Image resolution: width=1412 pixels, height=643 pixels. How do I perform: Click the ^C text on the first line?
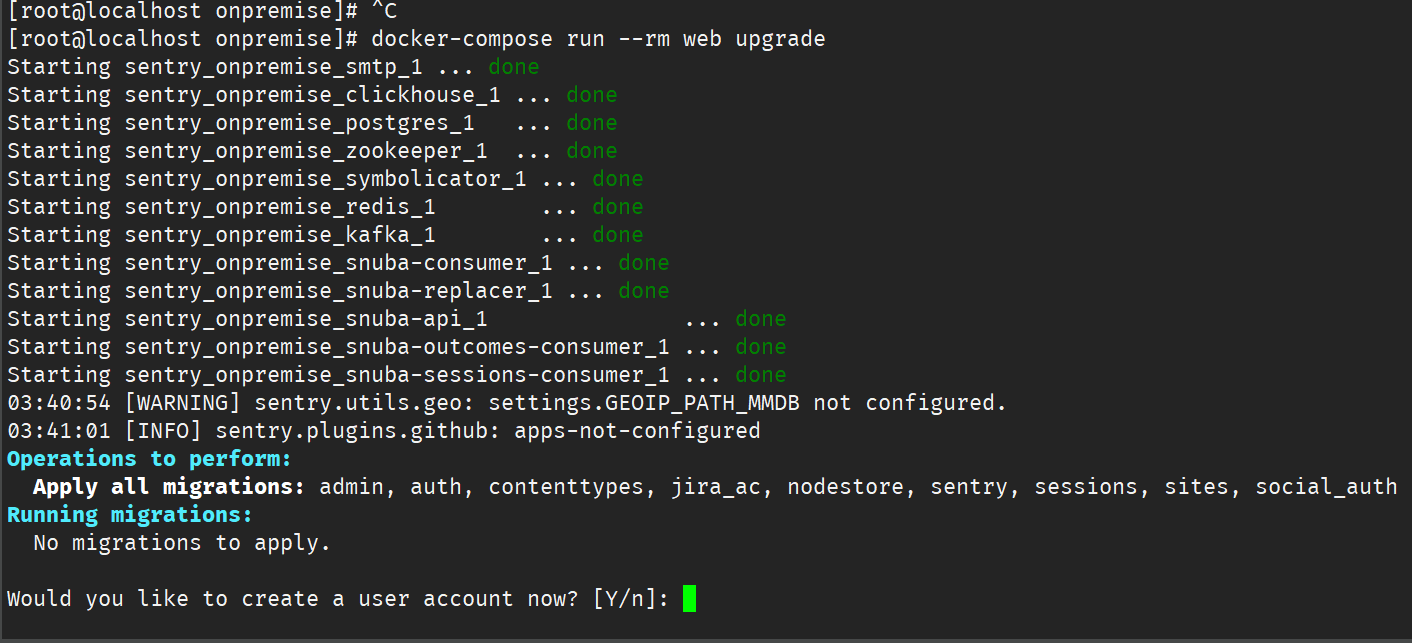tap(384, 11)
